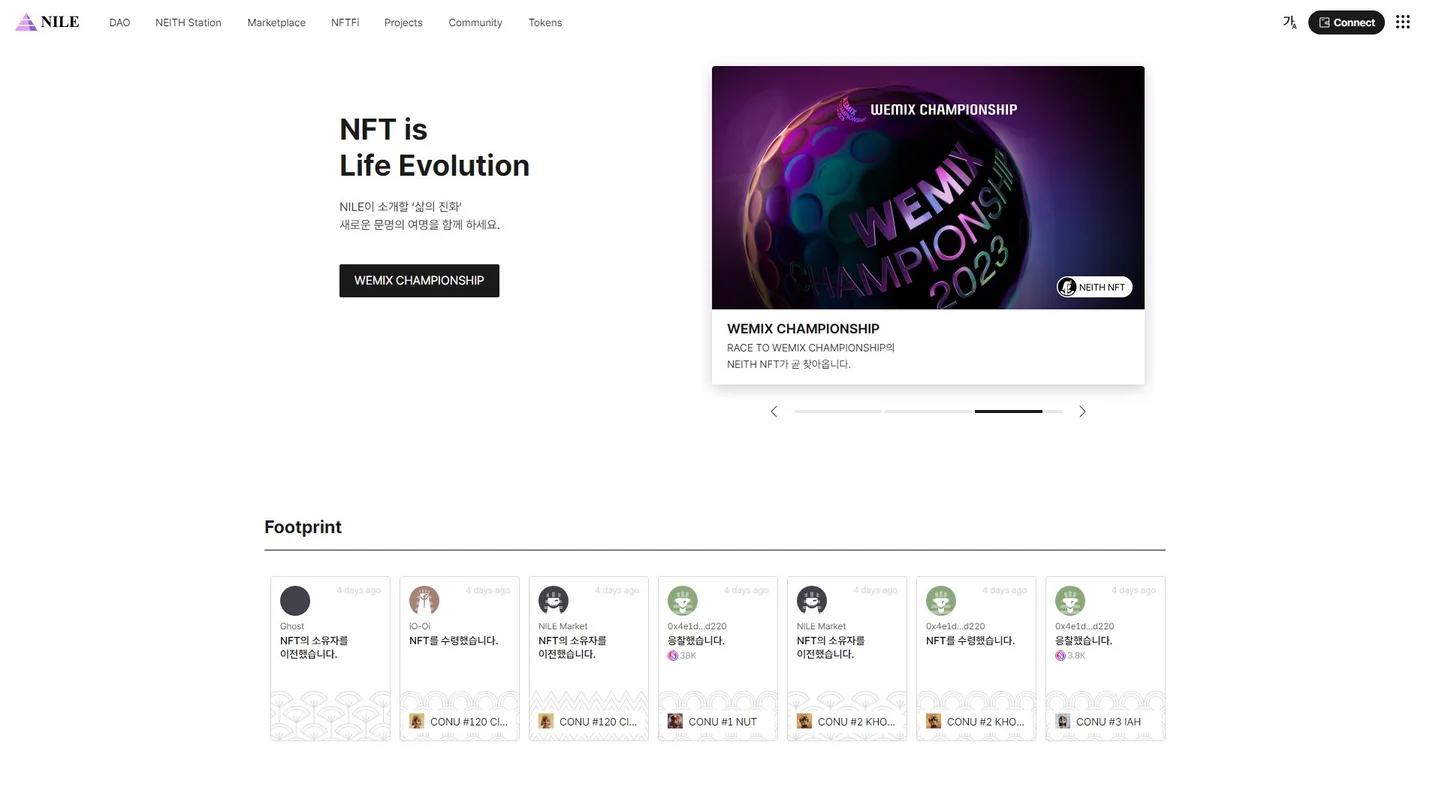The image size is (1430, 811).
Task: Open the WEMIX Championship banner image
Action: 928,187
